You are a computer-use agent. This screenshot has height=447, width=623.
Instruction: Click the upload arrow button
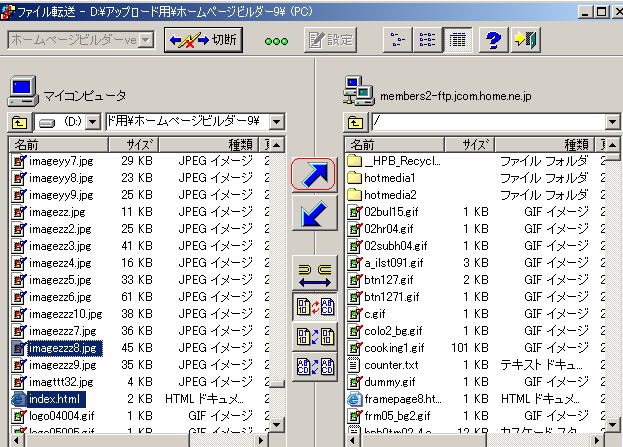[x=314, y=175]
